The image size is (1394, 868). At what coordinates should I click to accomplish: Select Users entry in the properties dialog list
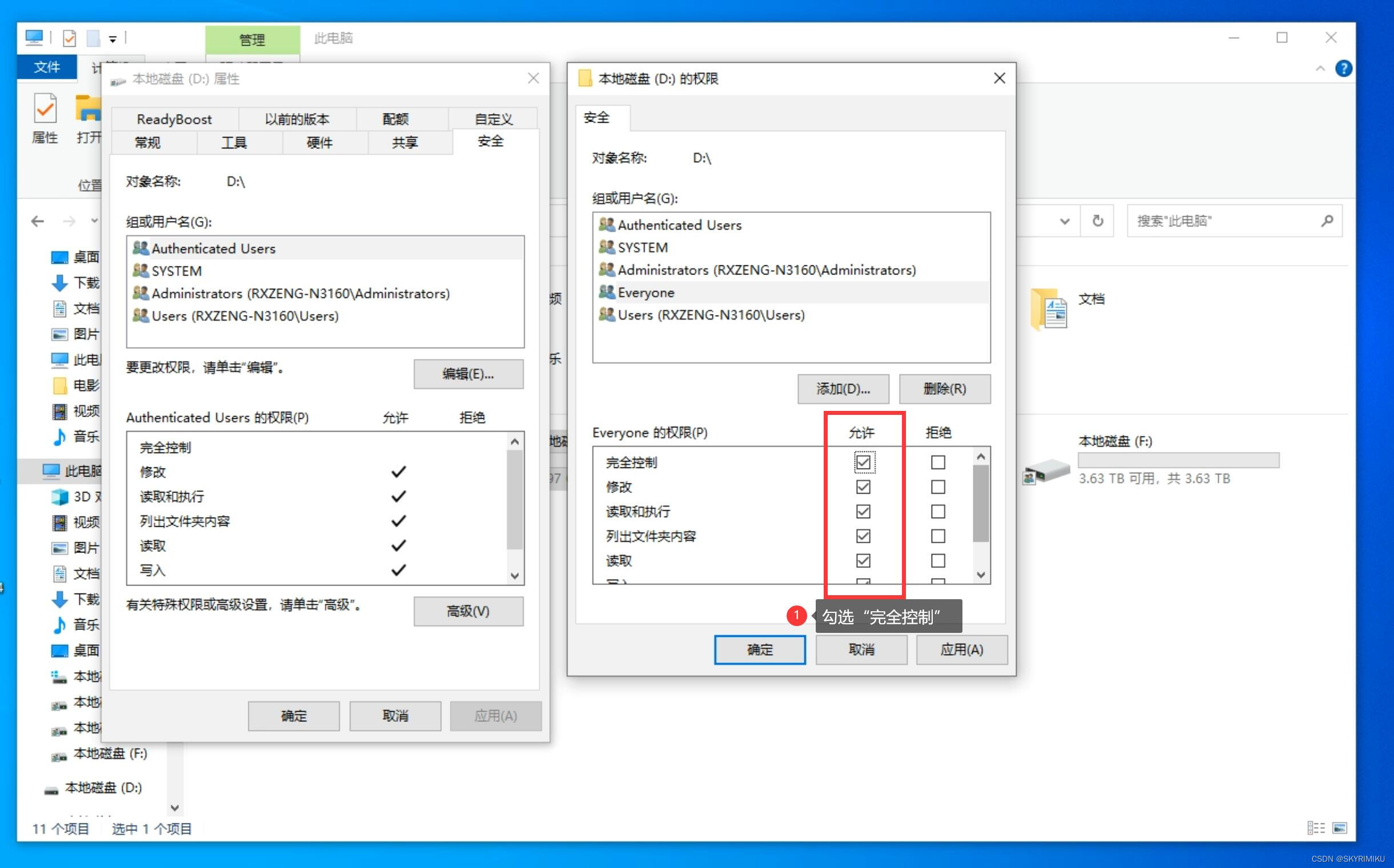pyautogui.click(x=325, y=316)
